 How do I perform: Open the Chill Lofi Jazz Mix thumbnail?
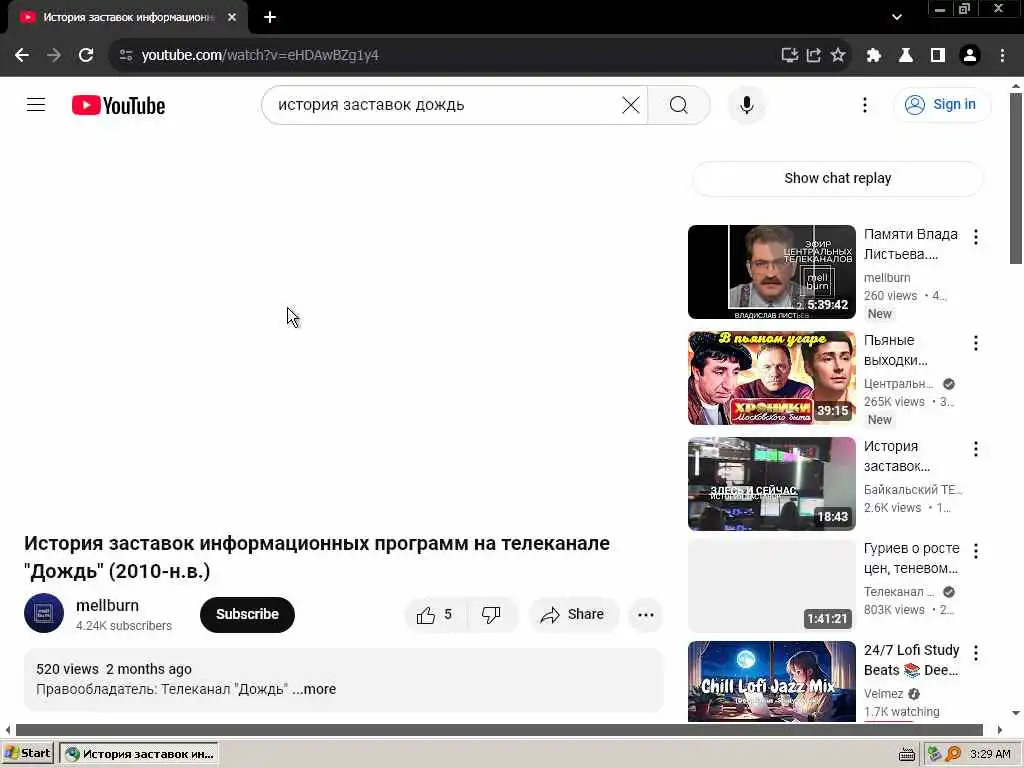(771, 681)
